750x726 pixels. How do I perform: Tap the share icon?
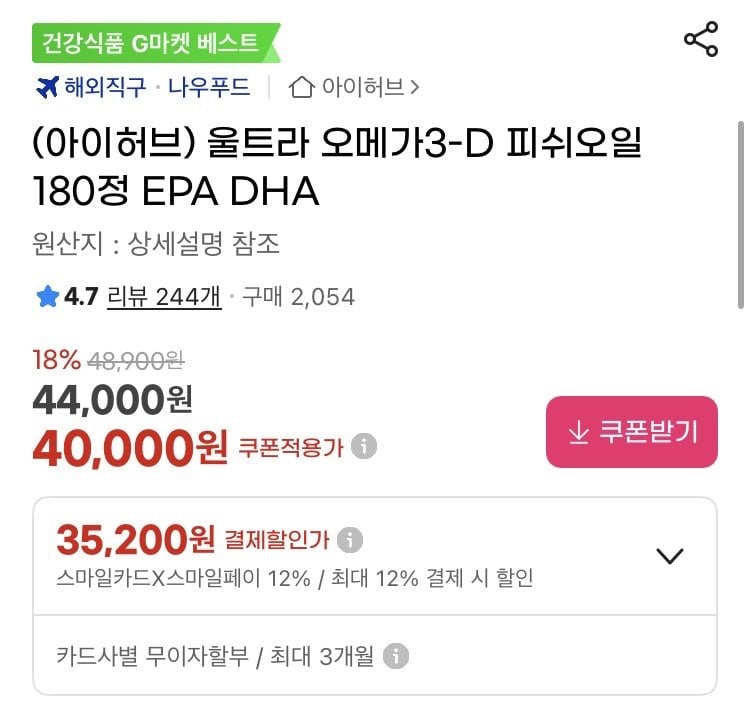(701, 39)
